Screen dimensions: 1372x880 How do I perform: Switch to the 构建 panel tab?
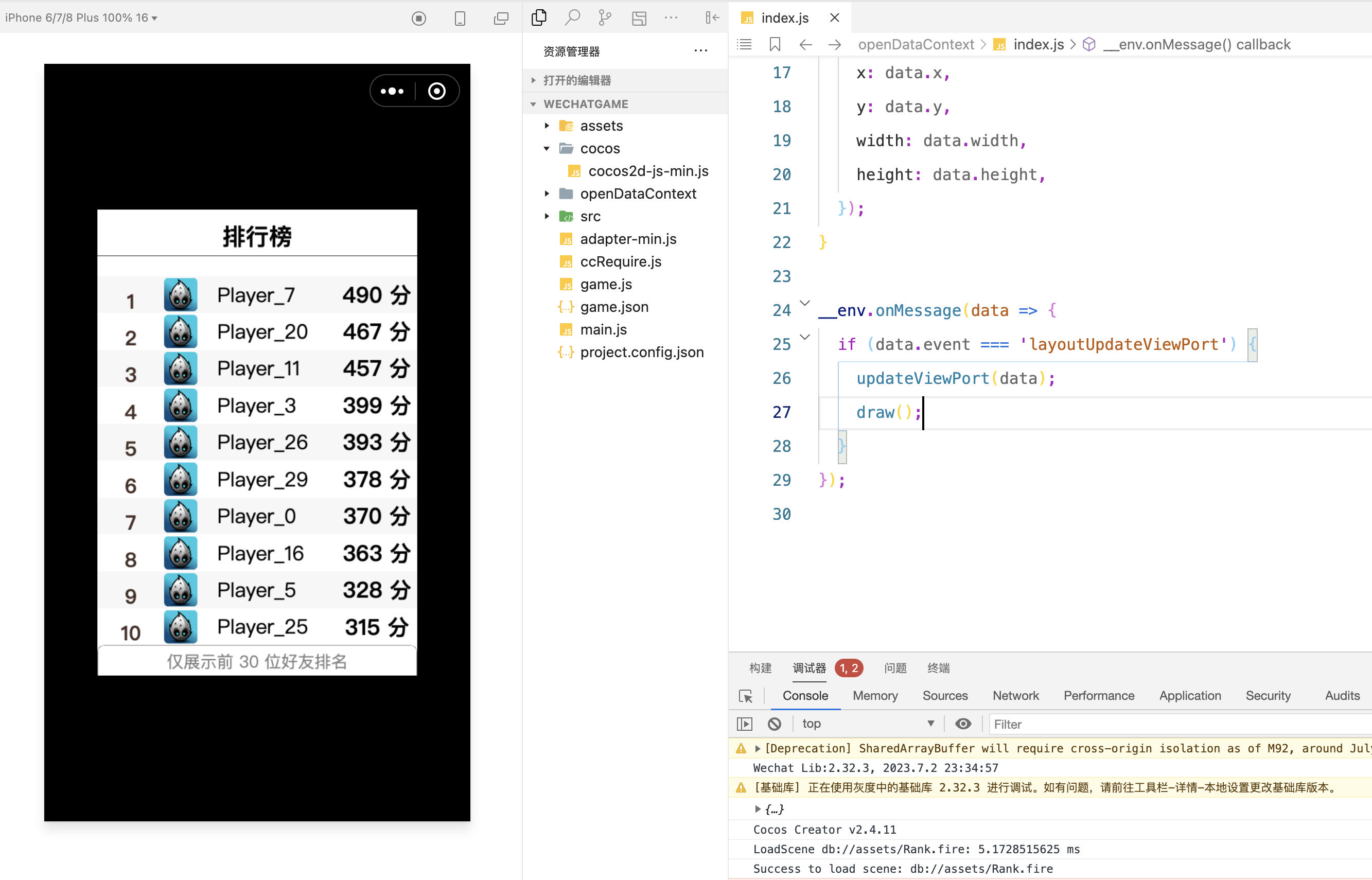[761, 668]
